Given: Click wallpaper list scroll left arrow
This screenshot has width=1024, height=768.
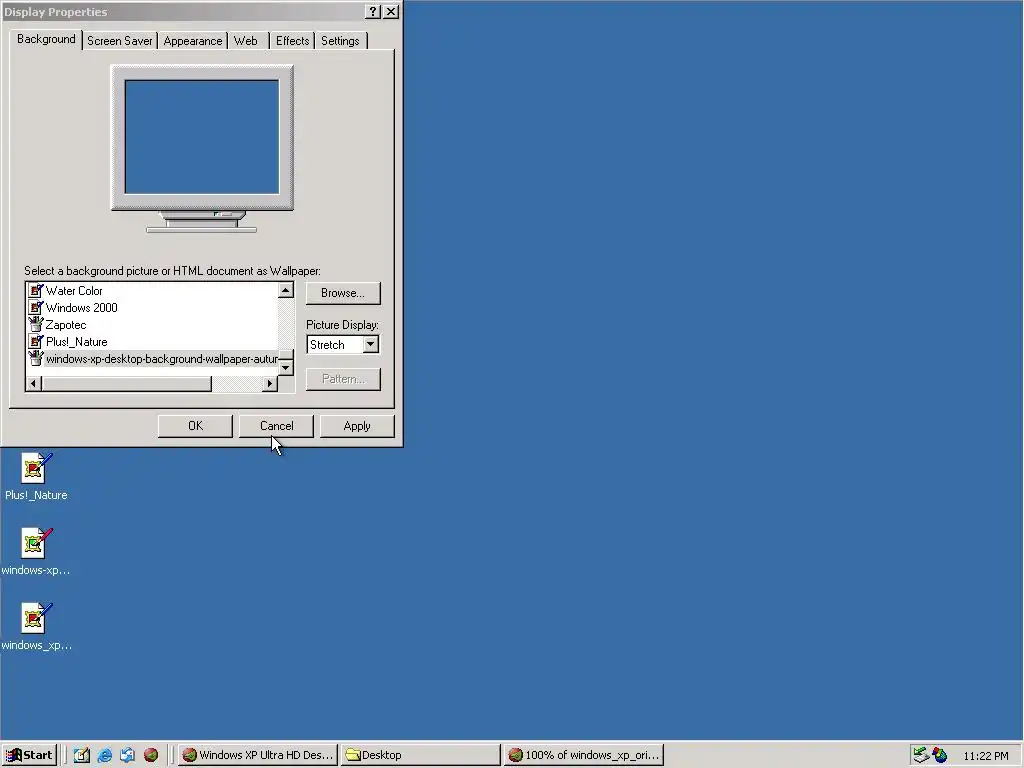Looking at the screenshot, I should tap(34, 383).
